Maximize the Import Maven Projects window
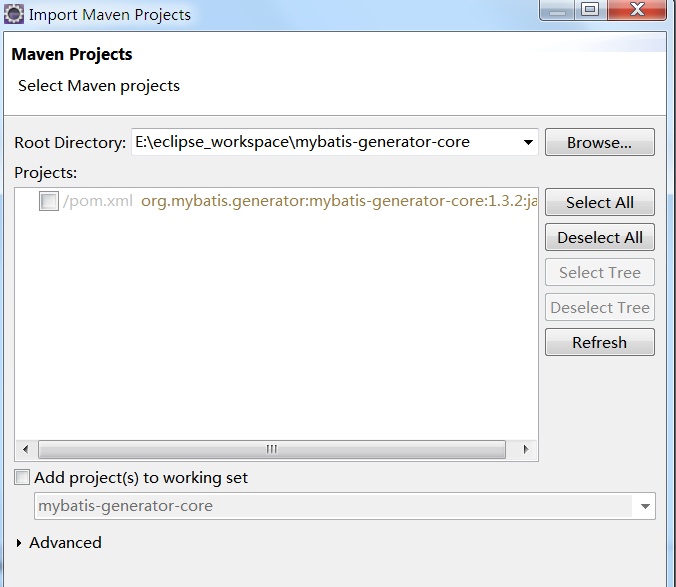 [x=590, y=9]
